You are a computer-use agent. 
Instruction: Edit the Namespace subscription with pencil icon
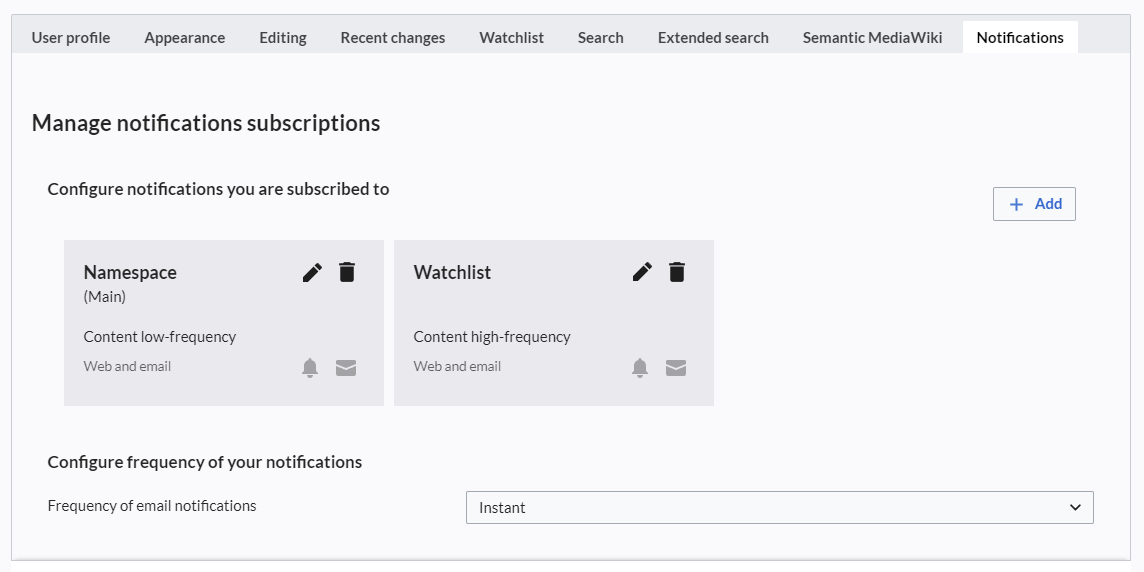(x=312, y=273)
